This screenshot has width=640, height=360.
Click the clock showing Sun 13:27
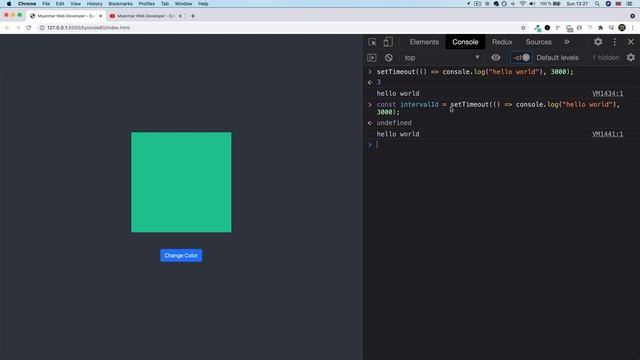pos(577,4)
